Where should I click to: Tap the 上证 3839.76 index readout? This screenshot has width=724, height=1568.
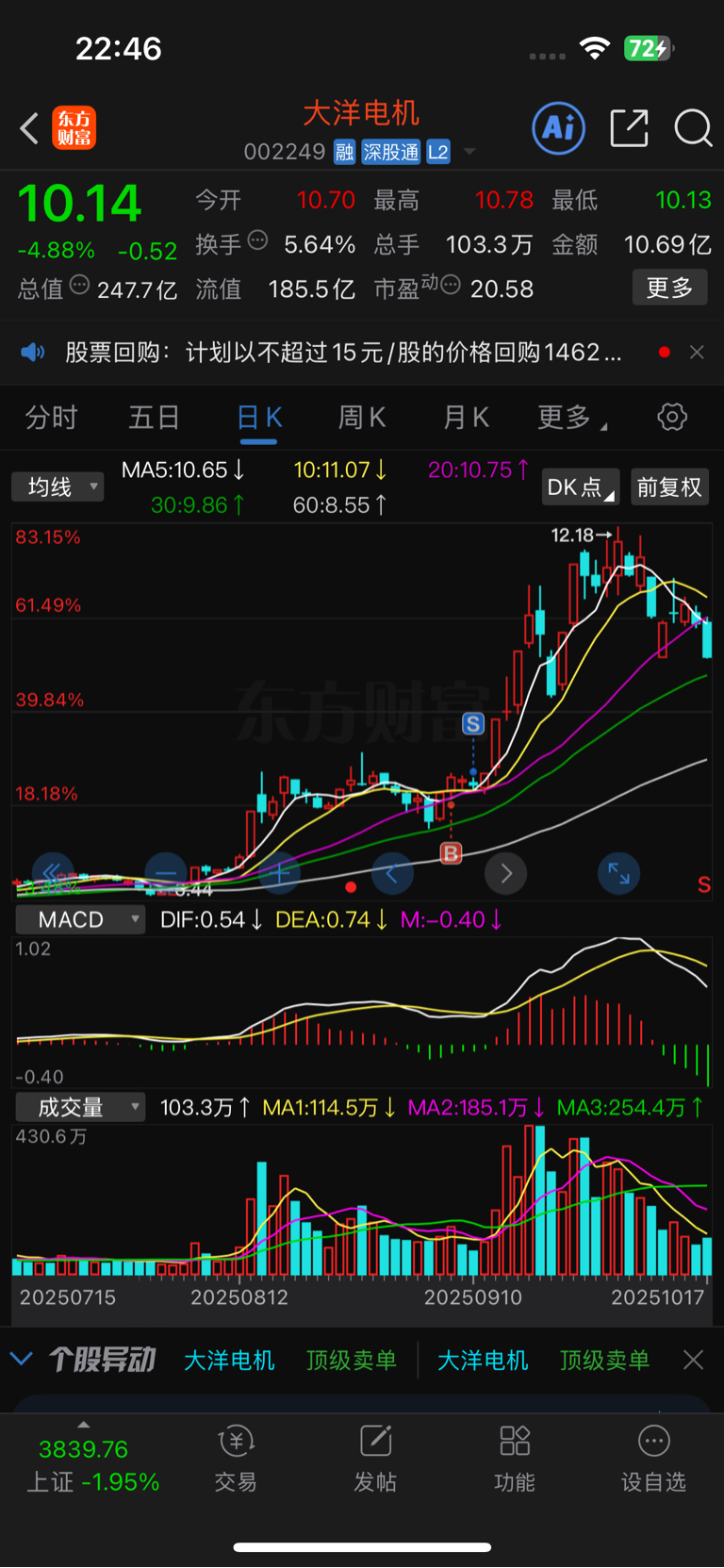tap(92, 1465)
